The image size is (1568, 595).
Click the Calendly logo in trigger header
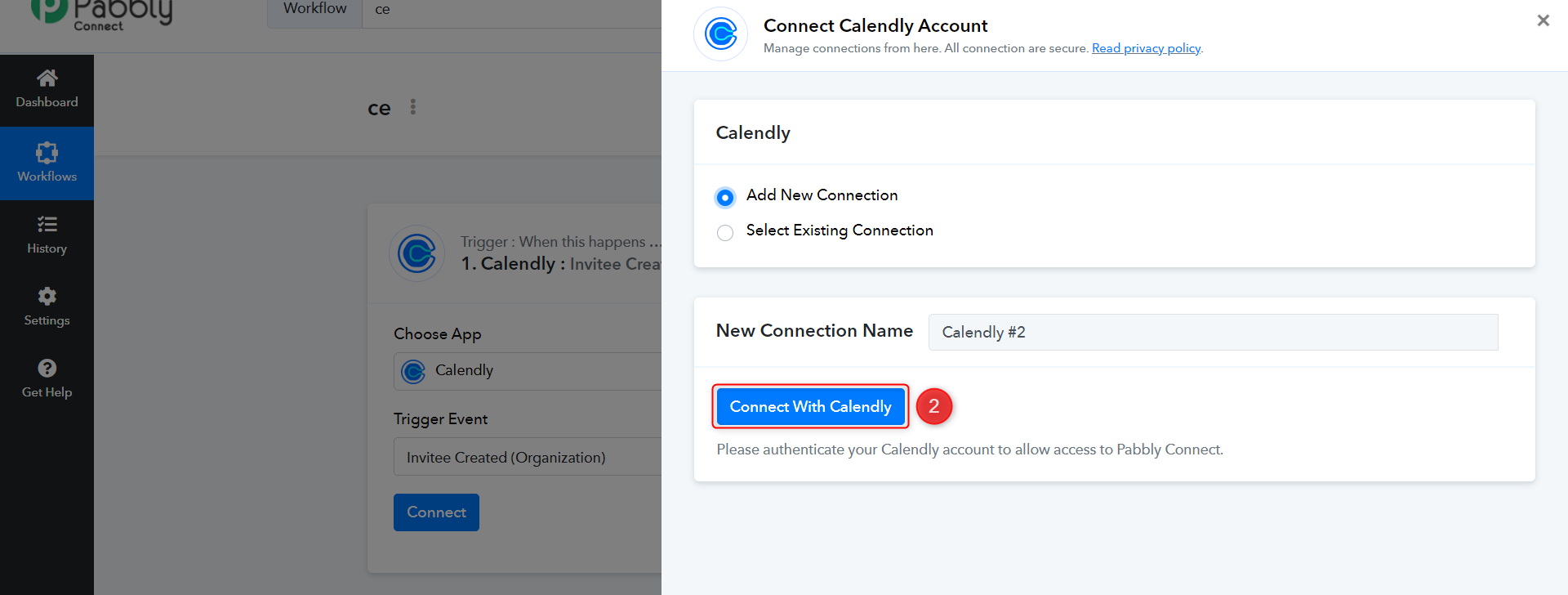[x=416, y=253]
